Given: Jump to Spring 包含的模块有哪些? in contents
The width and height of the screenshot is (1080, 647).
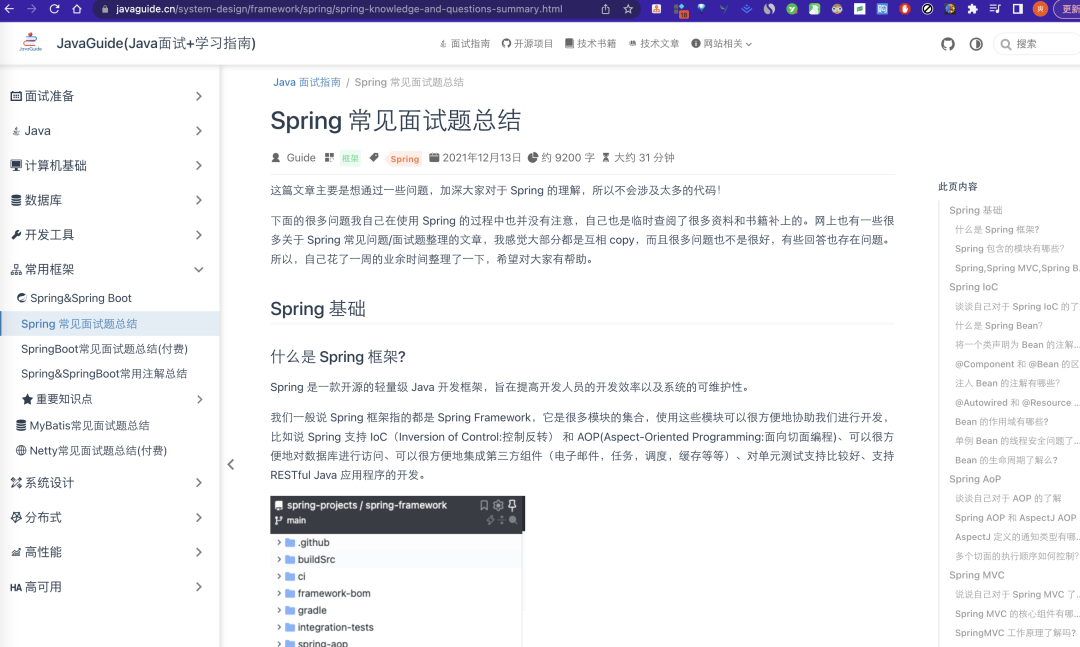Looking at the screenshot, I should coord(1009,249).
